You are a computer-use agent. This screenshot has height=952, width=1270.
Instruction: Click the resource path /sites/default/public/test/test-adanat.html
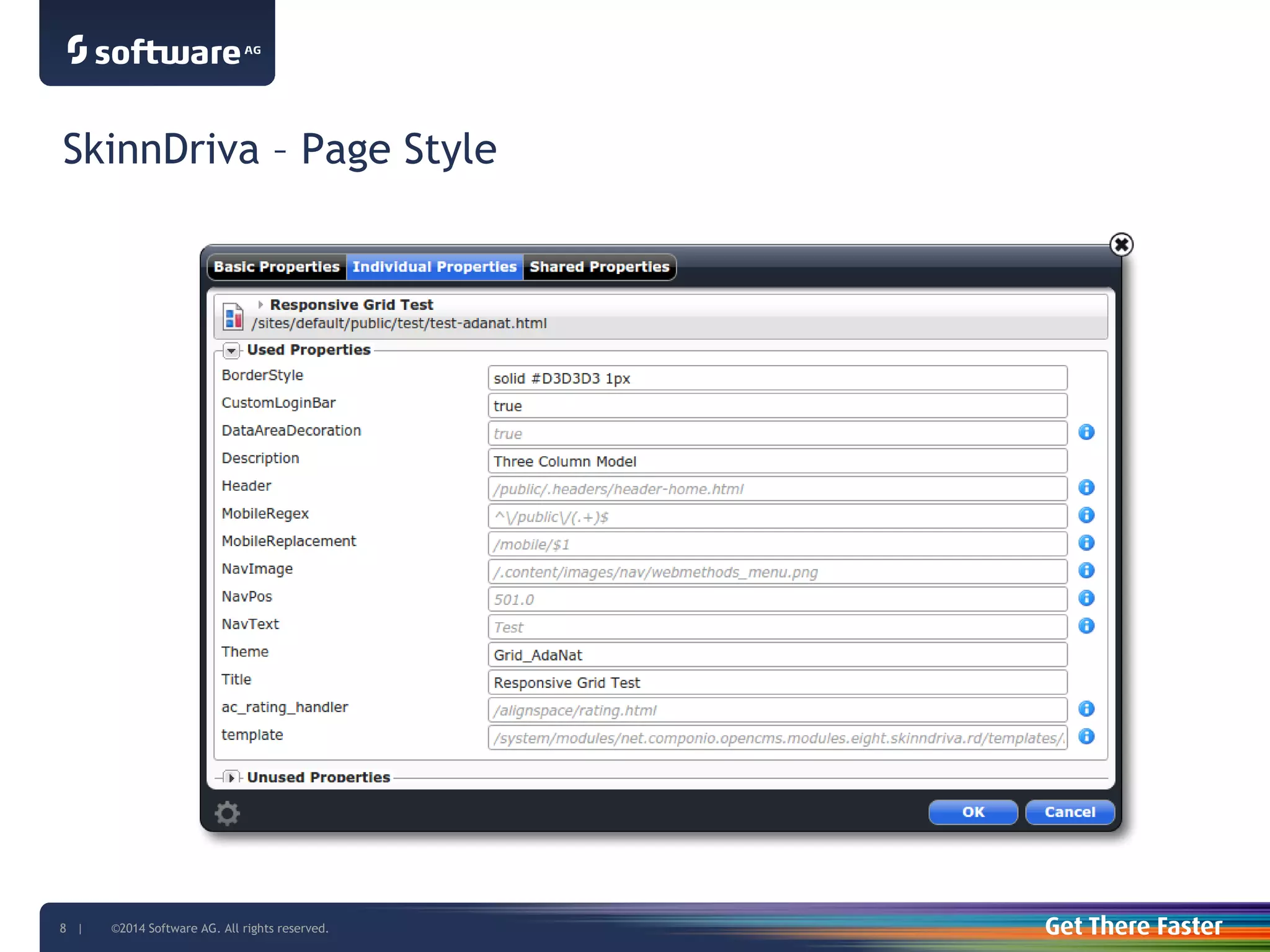[399, 324]
